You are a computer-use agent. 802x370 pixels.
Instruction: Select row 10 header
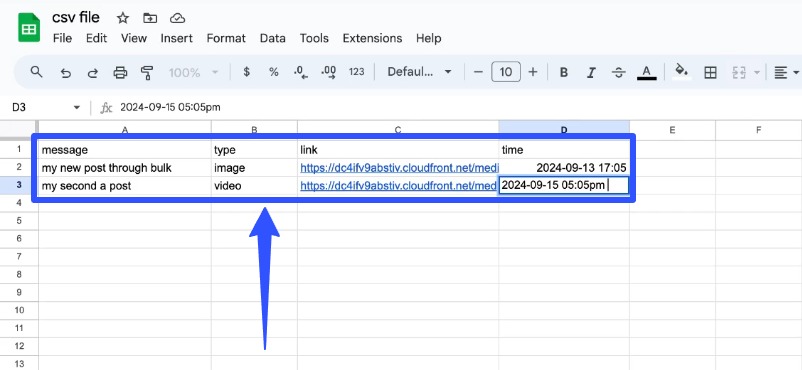click(19, 310)
